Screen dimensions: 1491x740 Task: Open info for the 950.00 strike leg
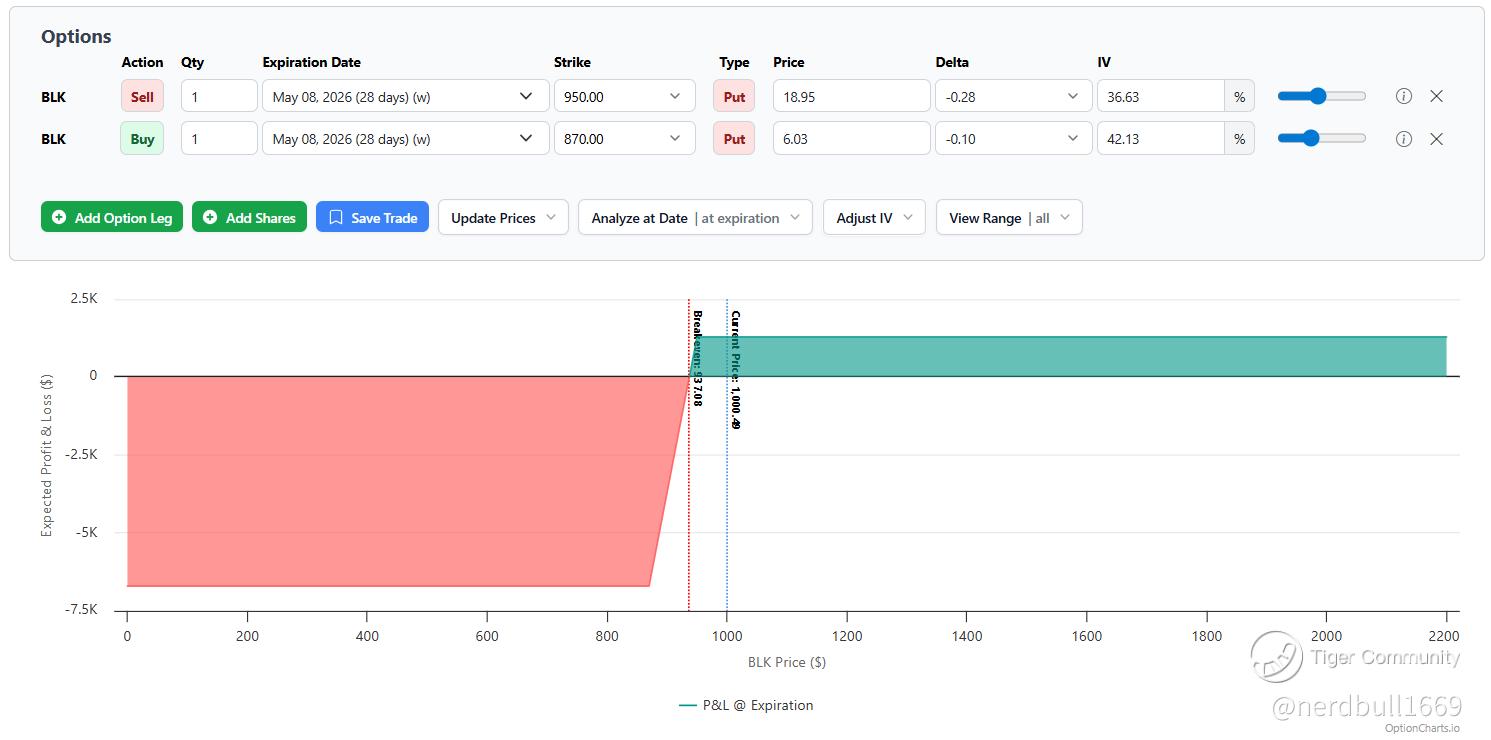coord(1404,97)
